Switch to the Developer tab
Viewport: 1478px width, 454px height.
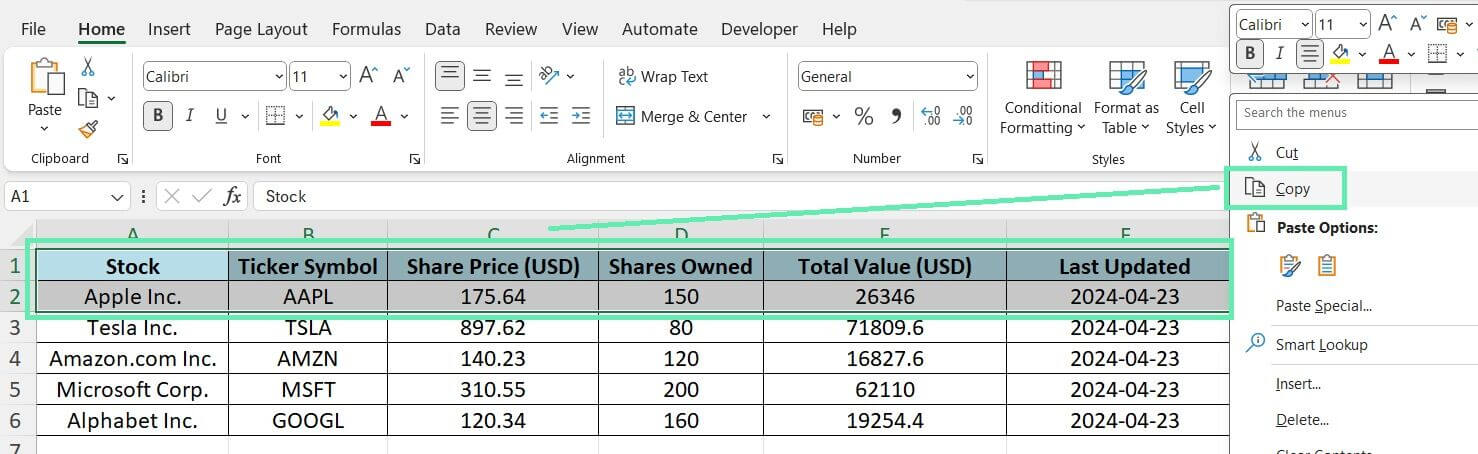pyautogui.click(x=760, y=29)
